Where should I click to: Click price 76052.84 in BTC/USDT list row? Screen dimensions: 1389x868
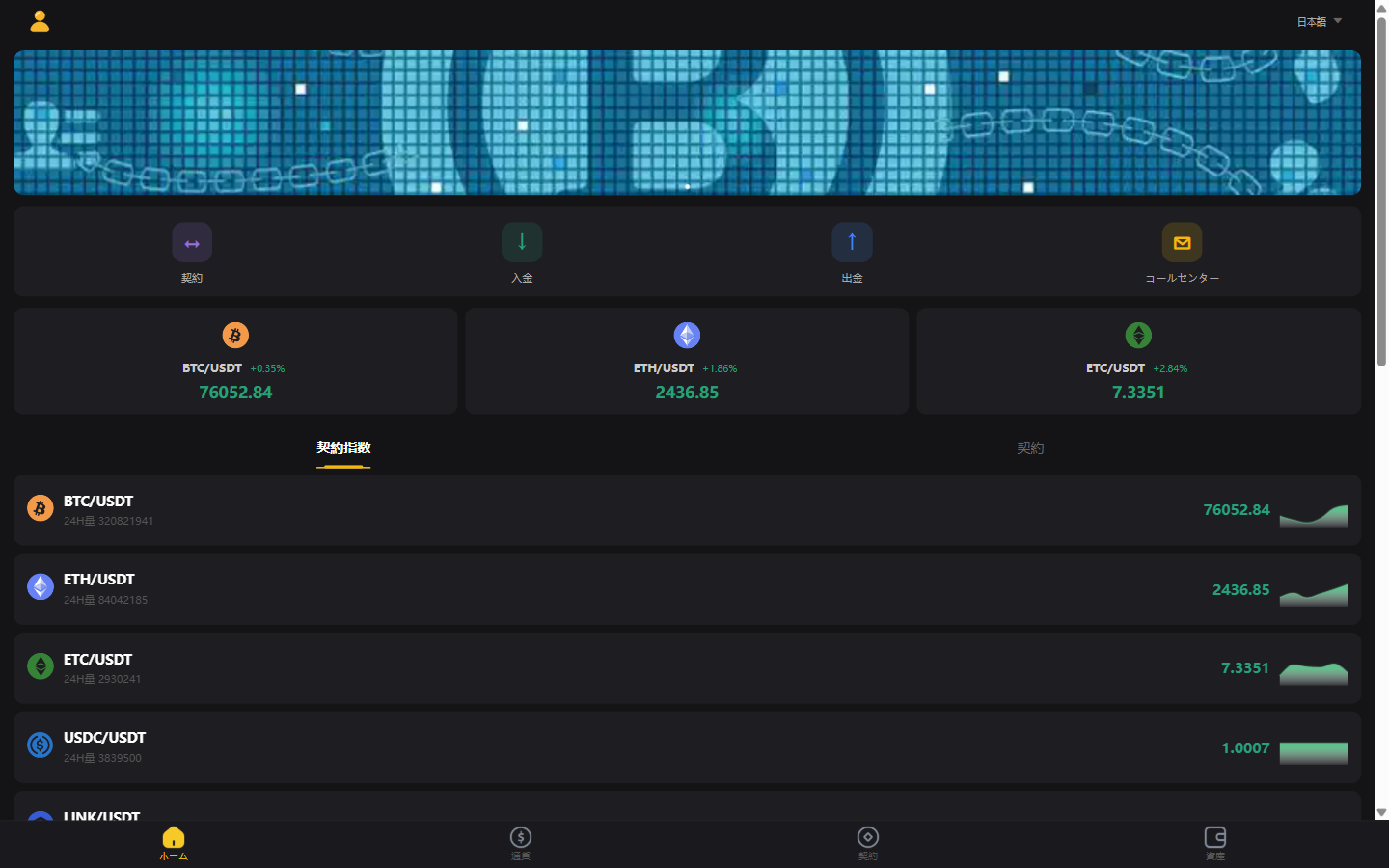(1237, 510)
